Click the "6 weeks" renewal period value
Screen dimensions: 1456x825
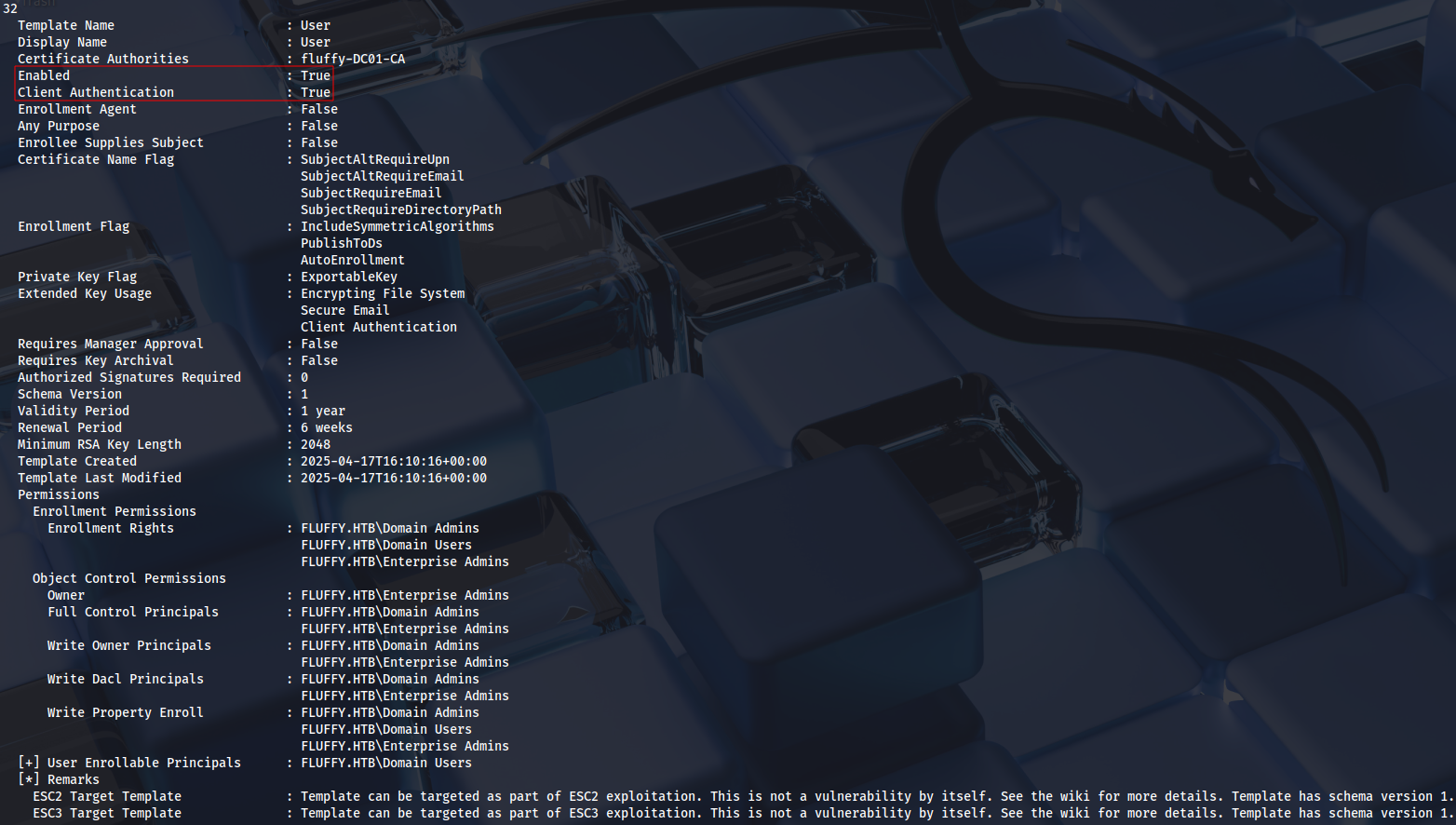point(326,427)
